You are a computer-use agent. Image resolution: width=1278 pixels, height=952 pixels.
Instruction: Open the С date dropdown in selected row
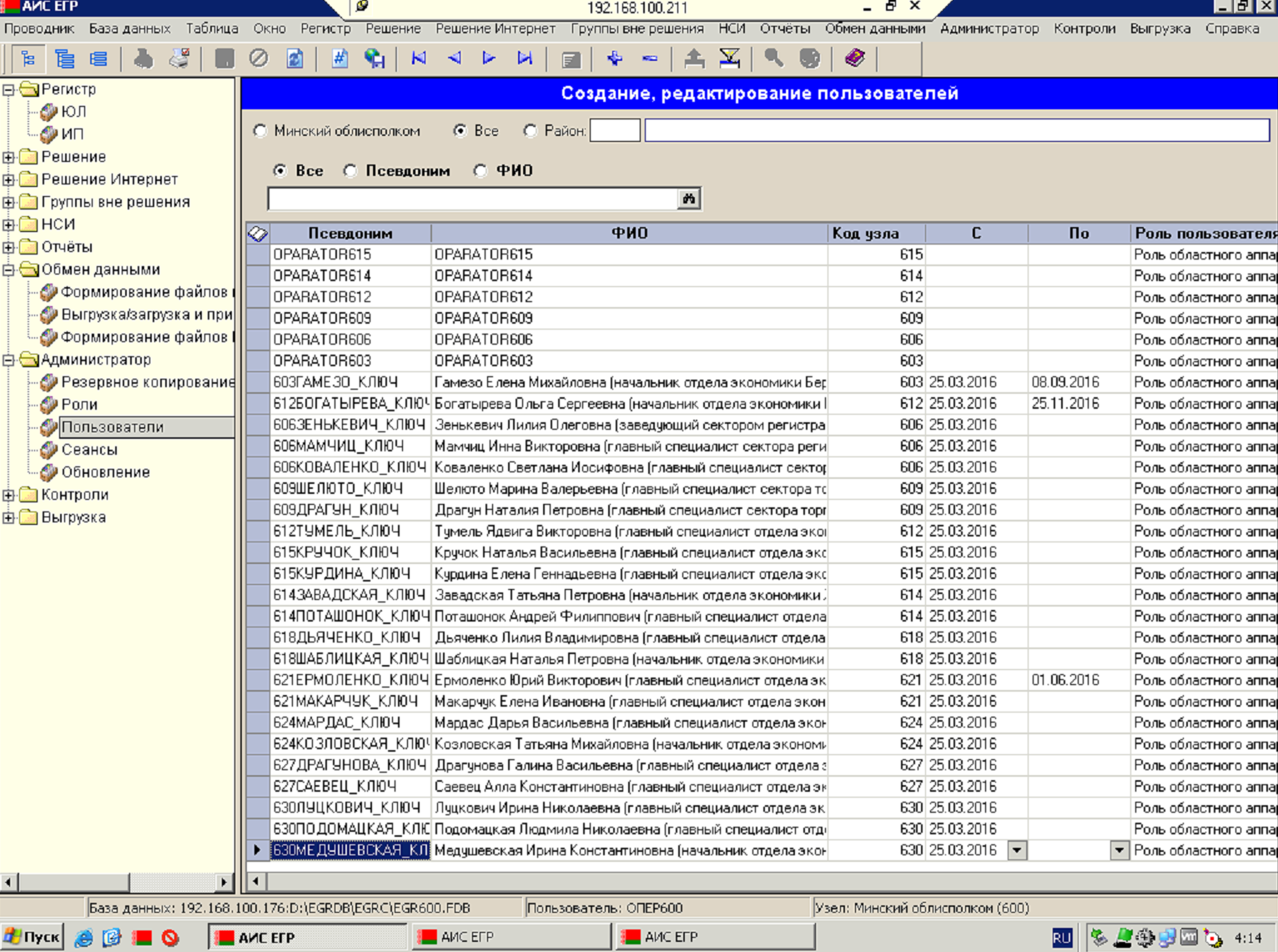[1017, 850]
